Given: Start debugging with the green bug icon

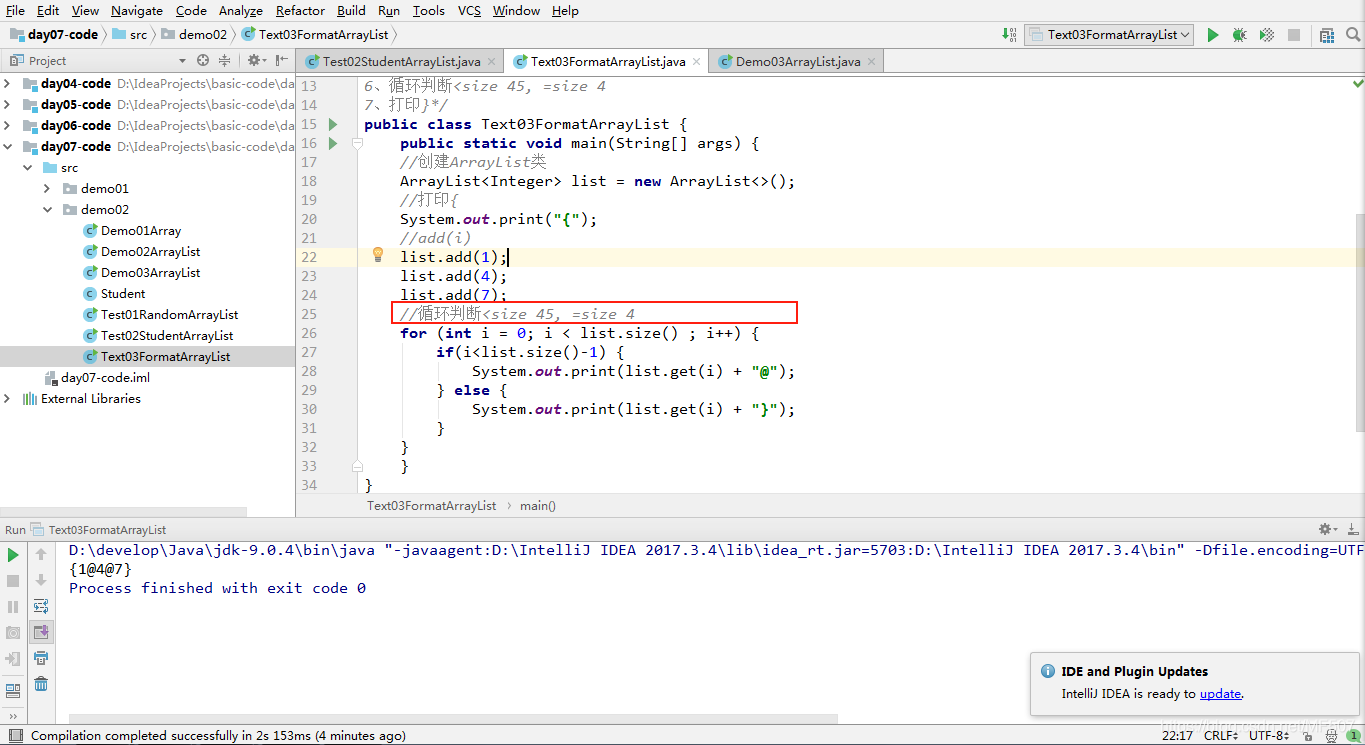Looking at the screenshot, I should pos(1240,35).
